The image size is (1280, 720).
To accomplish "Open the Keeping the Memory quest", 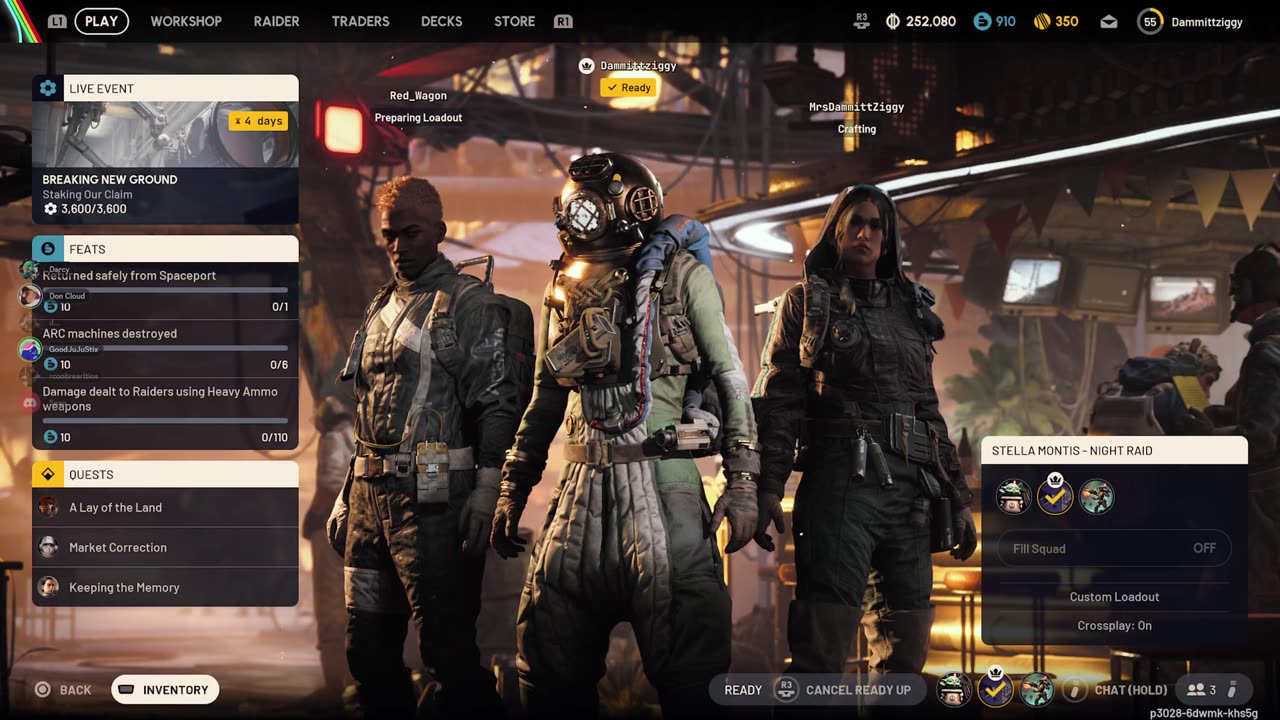I will click(x=165, y=587).
